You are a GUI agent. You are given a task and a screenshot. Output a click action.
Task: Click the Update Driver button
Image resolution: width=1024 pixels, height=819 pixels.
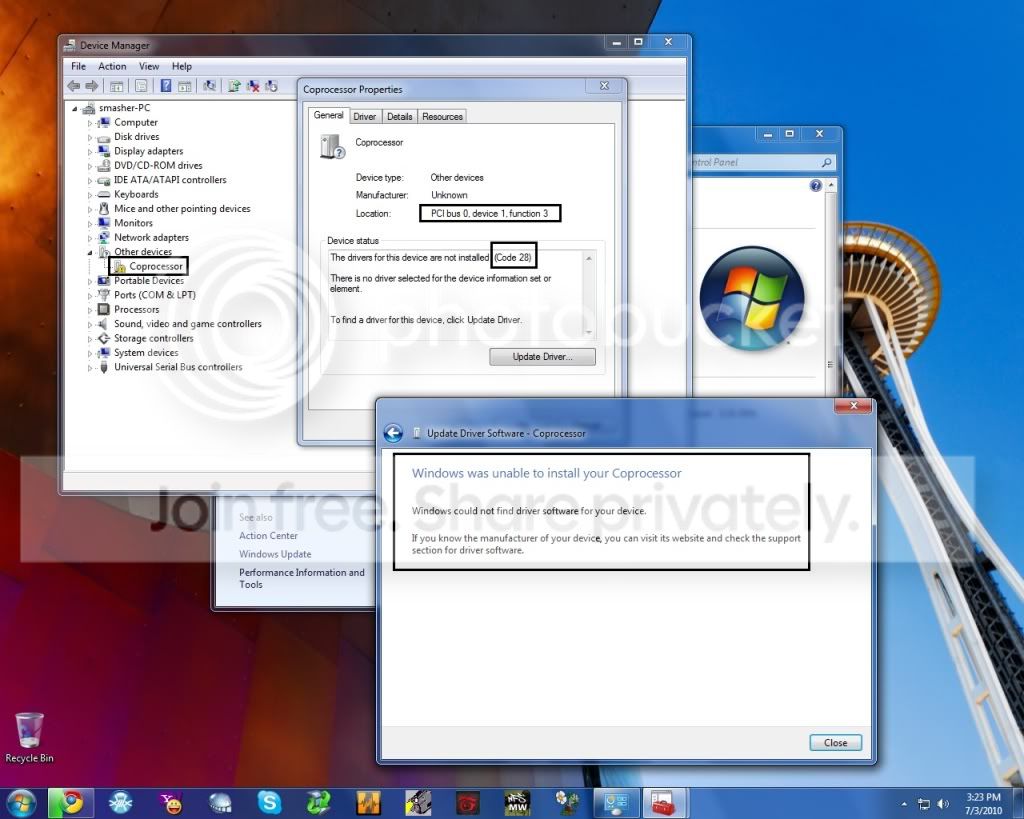(542, 357)
